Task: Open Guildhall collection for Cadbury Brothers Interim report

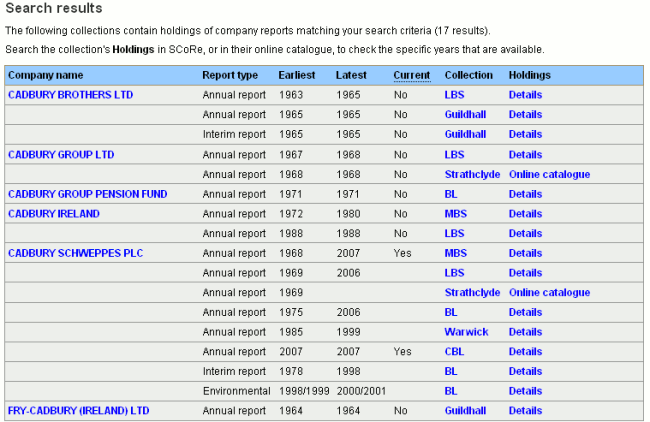Action: [465, 134]
